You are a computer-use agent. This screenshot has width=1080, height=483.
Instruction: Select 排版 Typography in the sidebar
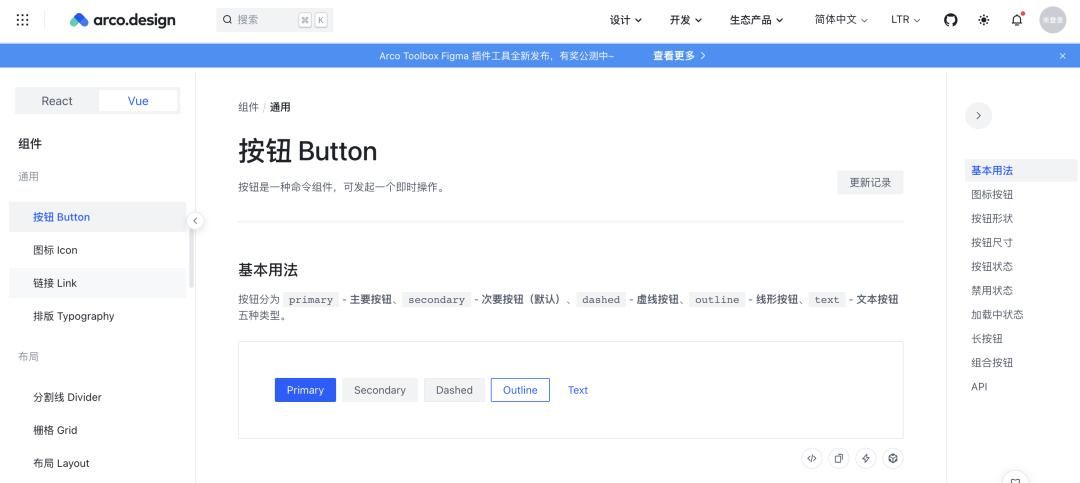97,316
